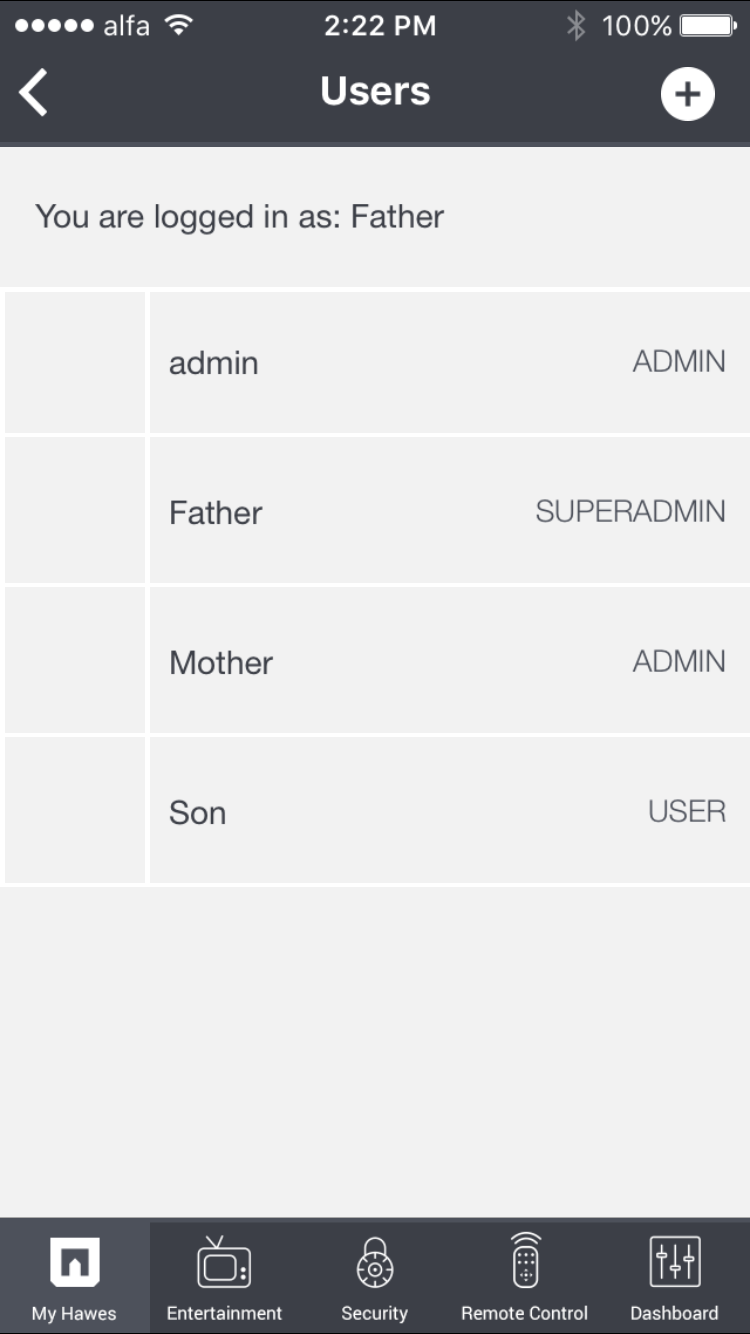750x1334 pixels.
Task: Open the Dashboard sliders icon
Action: coord(675,1261)
